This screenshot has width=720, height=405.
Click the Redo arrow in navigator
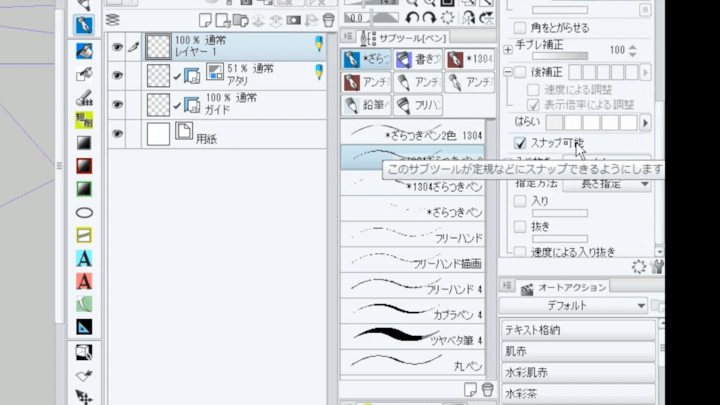pyautogui.click(x=429, y=18)
